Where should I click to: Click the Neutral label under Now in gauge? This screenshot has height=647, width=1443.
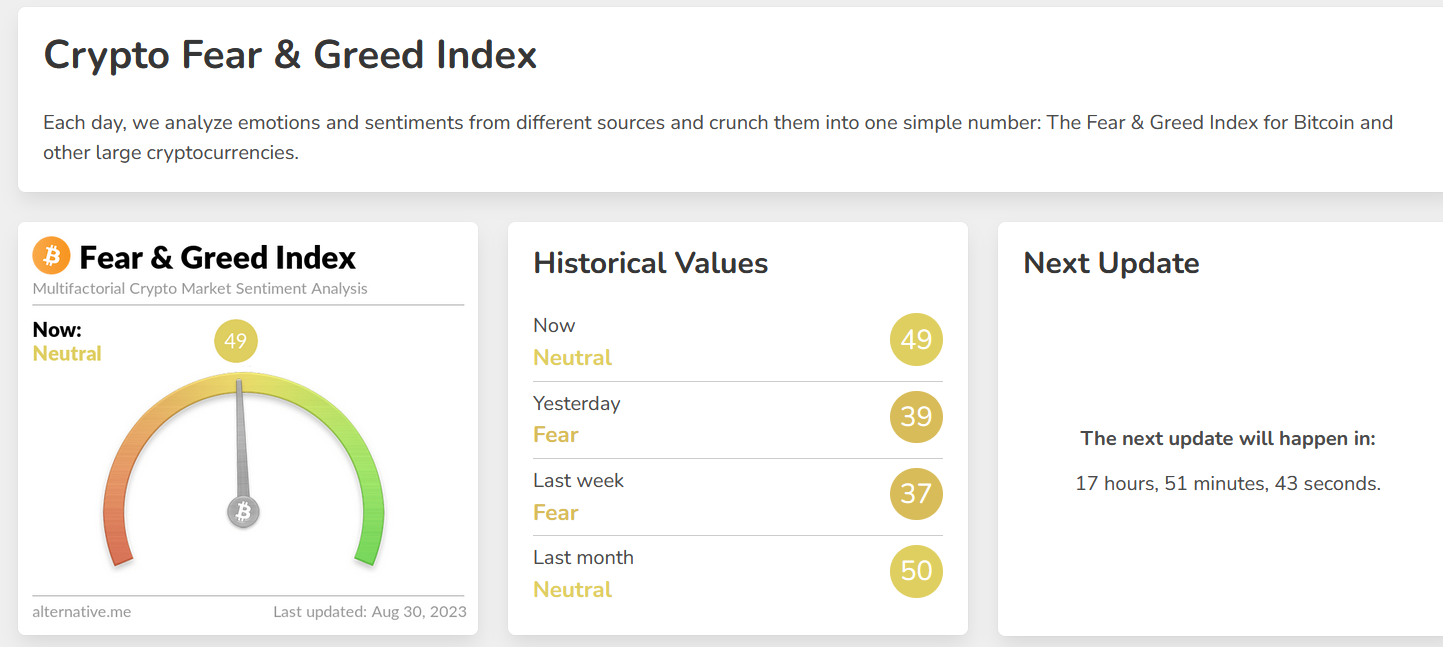click(x=67, y=353)
